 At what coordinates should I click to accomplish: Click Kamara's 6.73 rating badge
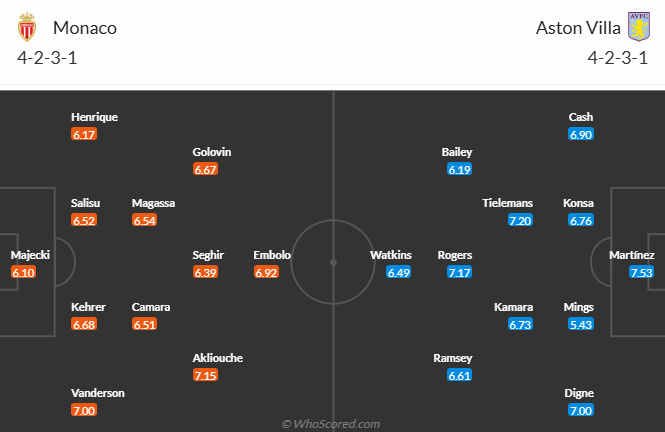[520, 324]
